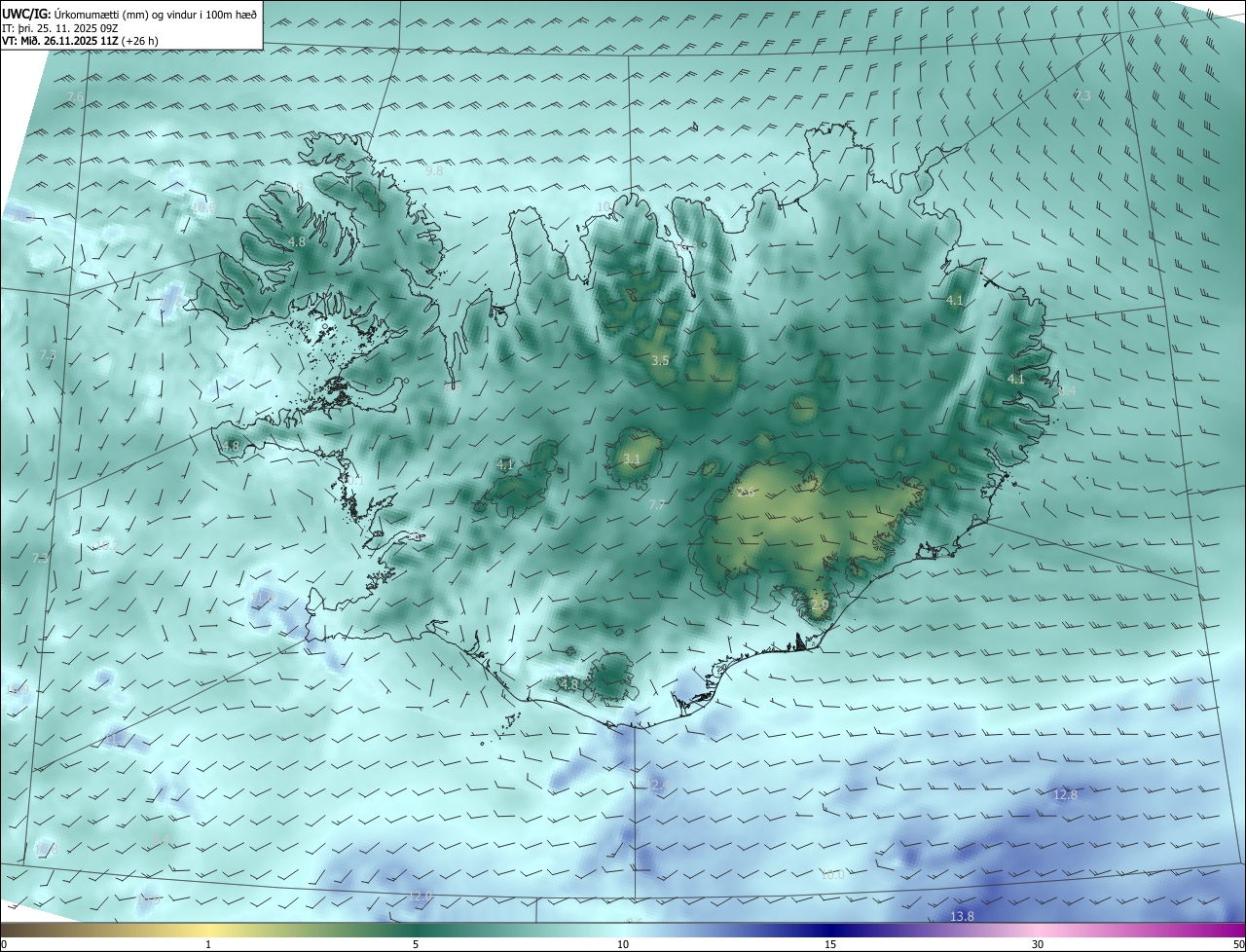Image resolution: width=1246 pixels, height=952 pixels.
Task: Click the "9.8" value label on the map
Action: pyautogui.click(x=434, y=170)
